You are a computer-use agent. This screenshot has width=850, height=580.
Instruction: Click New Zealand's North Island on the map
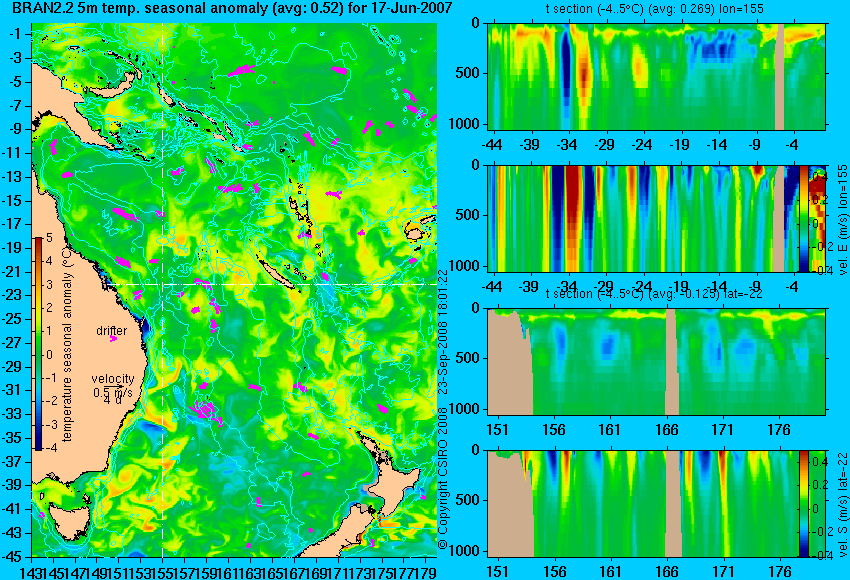pyautogui.click(x=396, y=489)
